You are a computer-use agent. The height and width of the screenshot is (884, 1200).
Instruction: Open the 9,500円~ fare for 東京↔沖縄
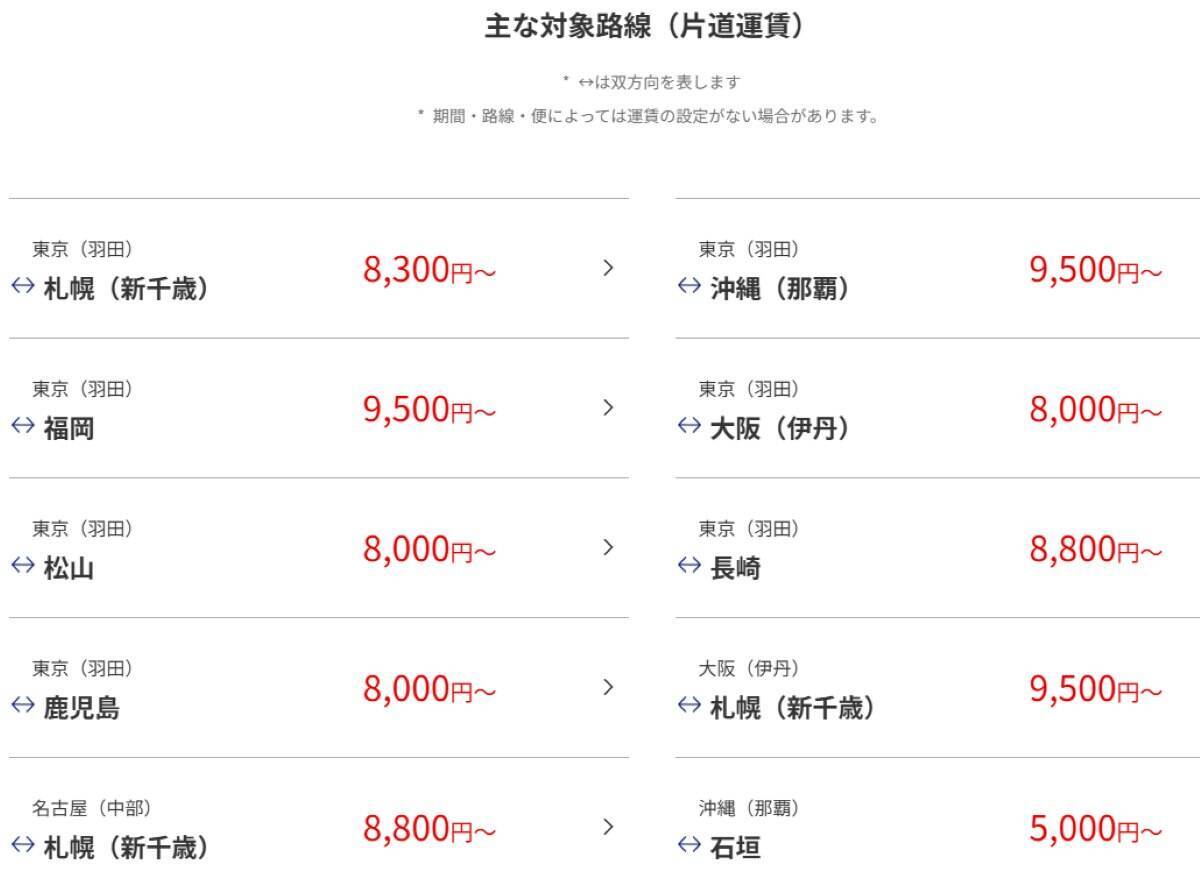coord(1095,270)
